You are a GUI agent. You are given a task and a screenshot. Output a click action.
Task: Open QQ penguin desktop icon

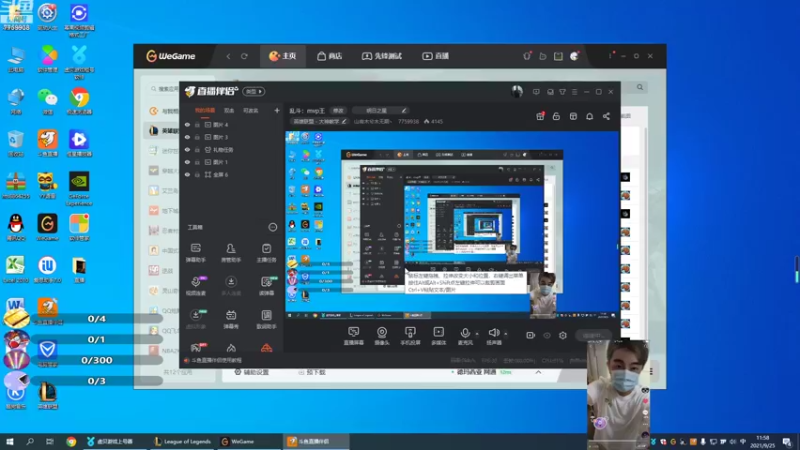pyautogui.click(x=16, y=227)
